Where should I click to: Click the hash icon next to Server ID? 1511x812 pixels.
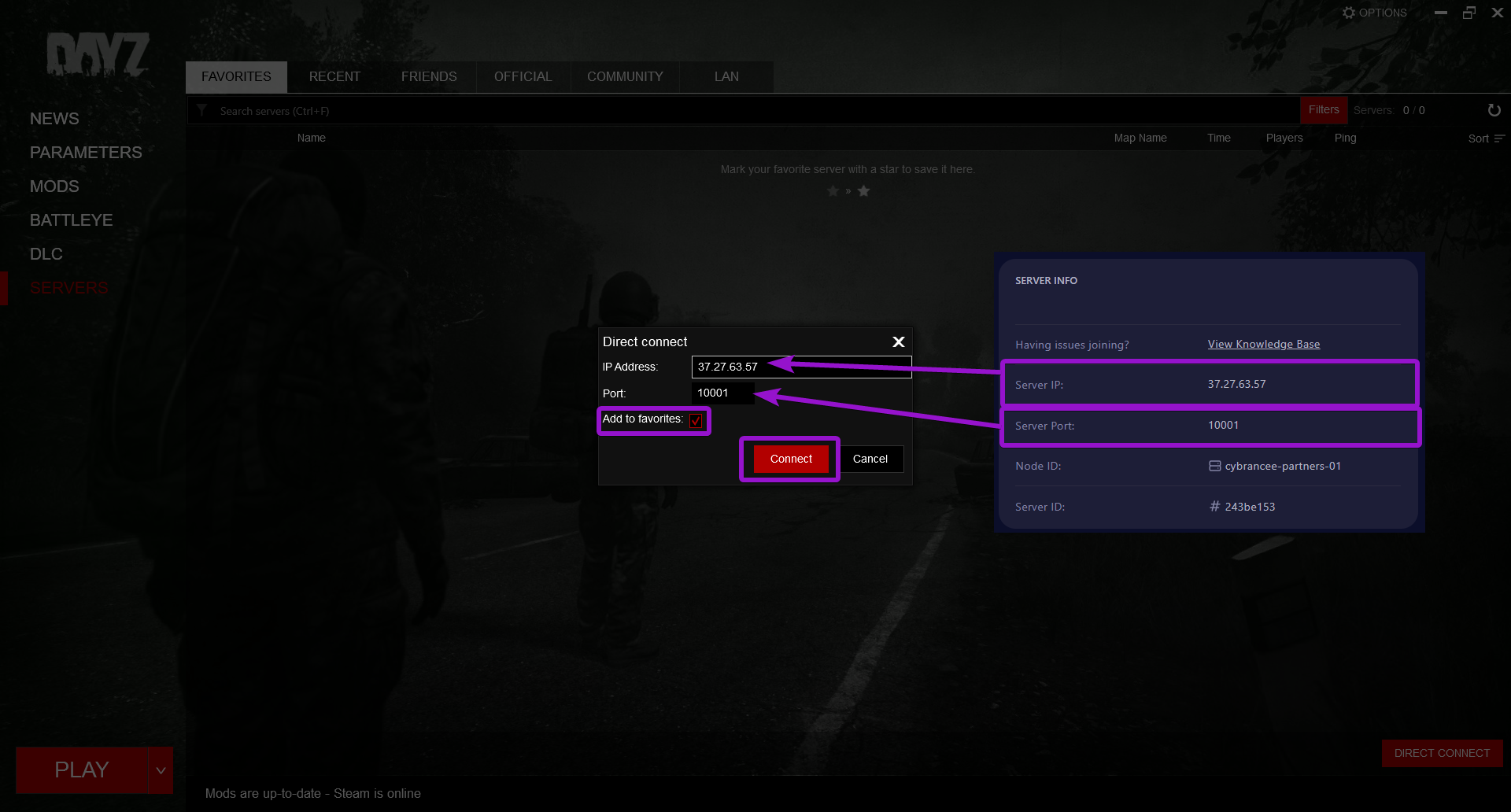(x=1214, y=507)
